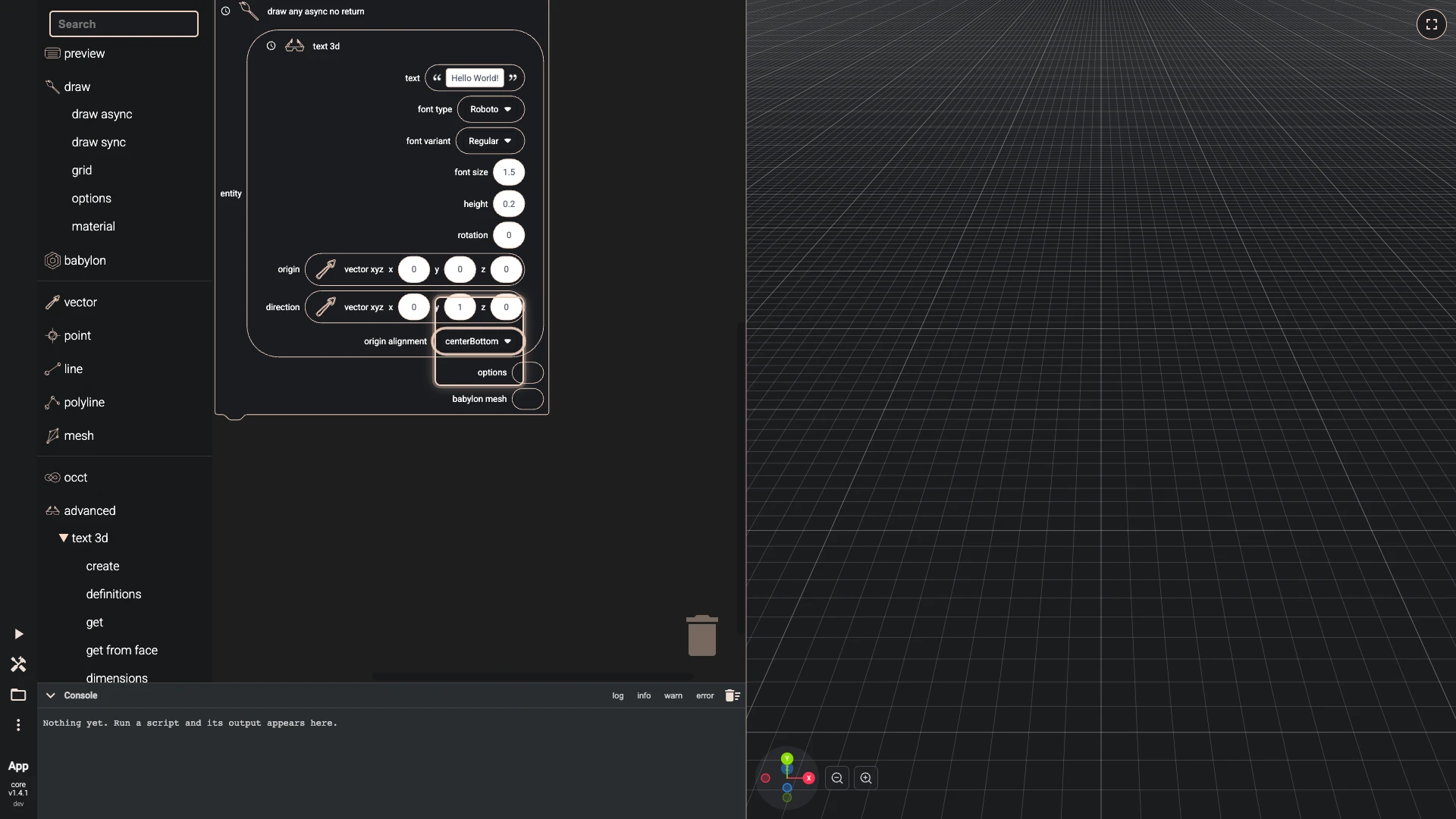Click the clock icon on the text 3d block
The height and width of the screenshot is (819, 1456).
(271, 46)
